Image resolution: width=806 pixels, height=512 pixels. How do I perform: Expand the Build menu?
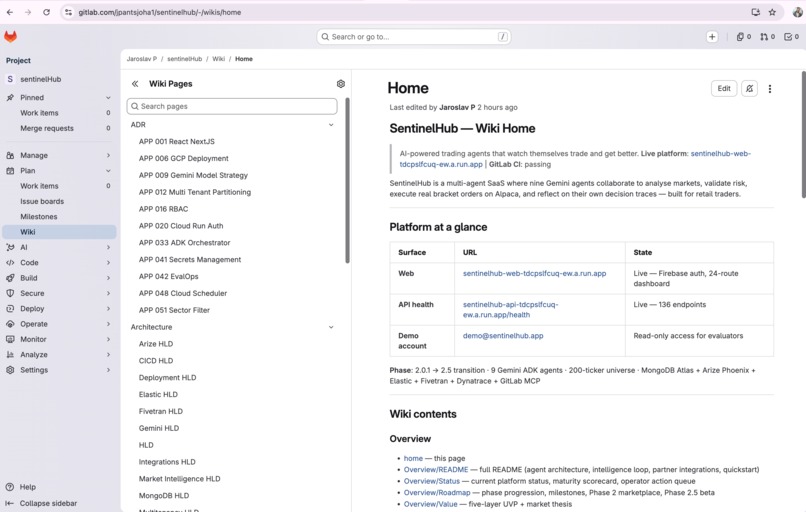click(108, 278)
